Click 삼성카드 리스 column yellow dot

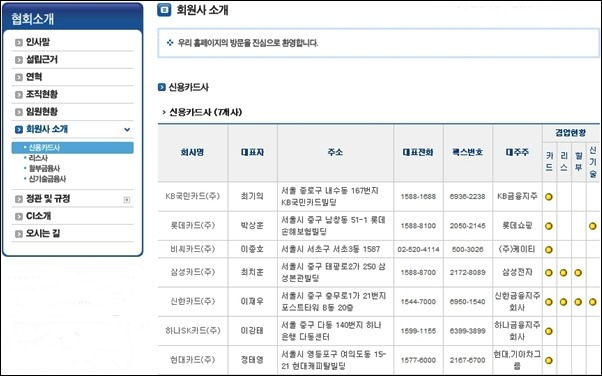point(564,273)
